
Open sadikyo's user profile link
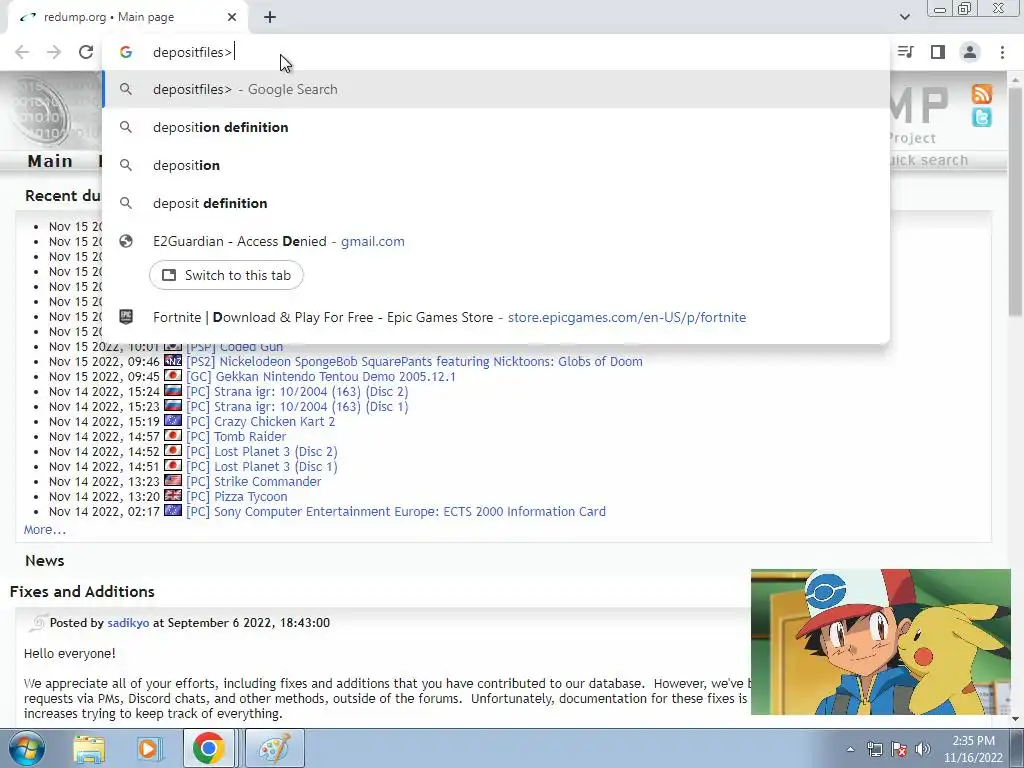128,623
